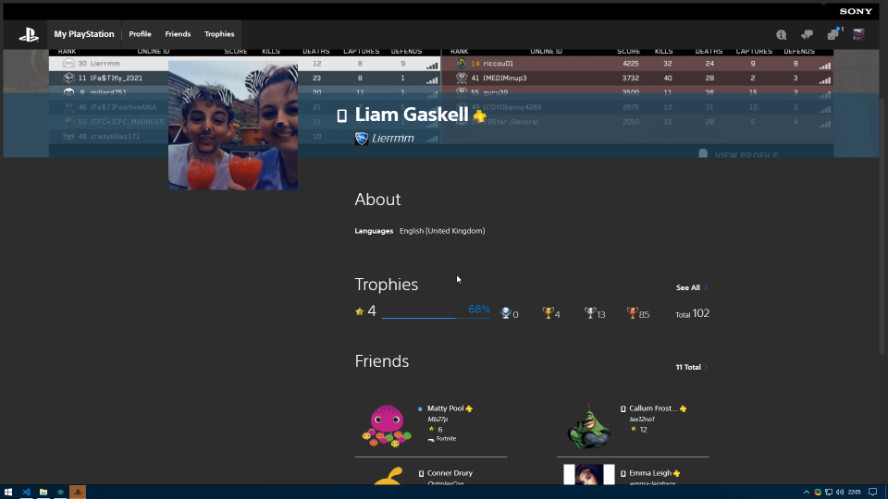Click the page vertical scrollbar
888x499 pixels.
pos(882,227)
